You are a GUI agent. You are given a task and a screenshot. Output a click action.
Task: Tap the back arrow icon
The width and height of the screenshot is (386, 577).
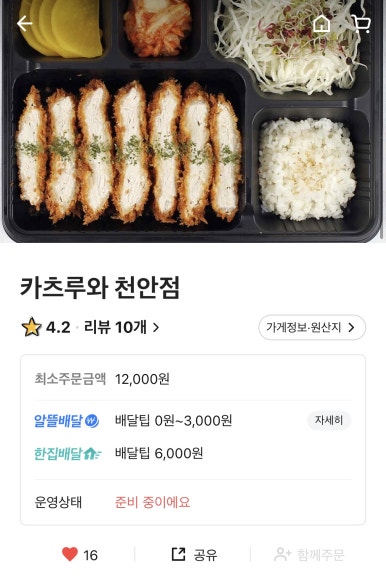point(25,24)
